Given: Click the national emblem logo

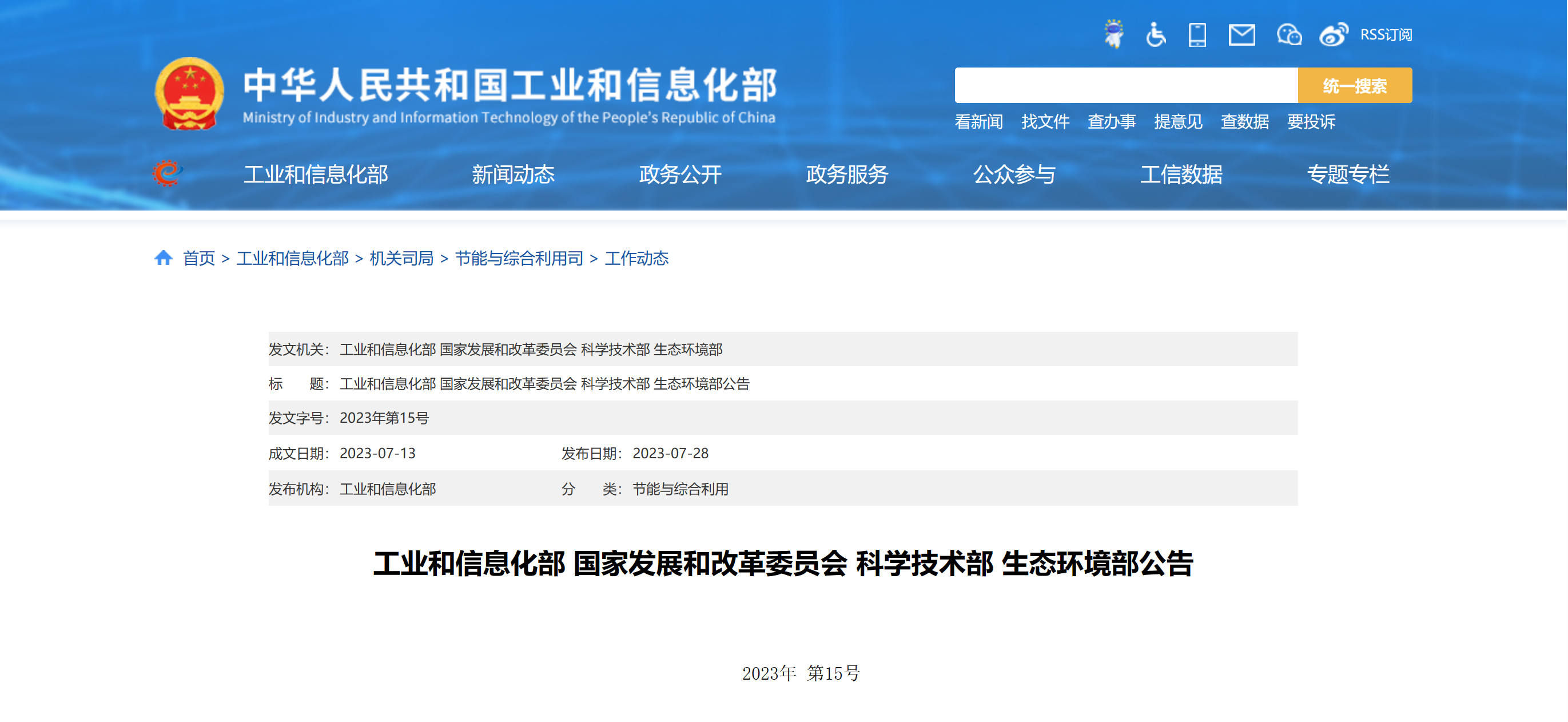Looking at the screenshot, I should (x=189, y=94).
